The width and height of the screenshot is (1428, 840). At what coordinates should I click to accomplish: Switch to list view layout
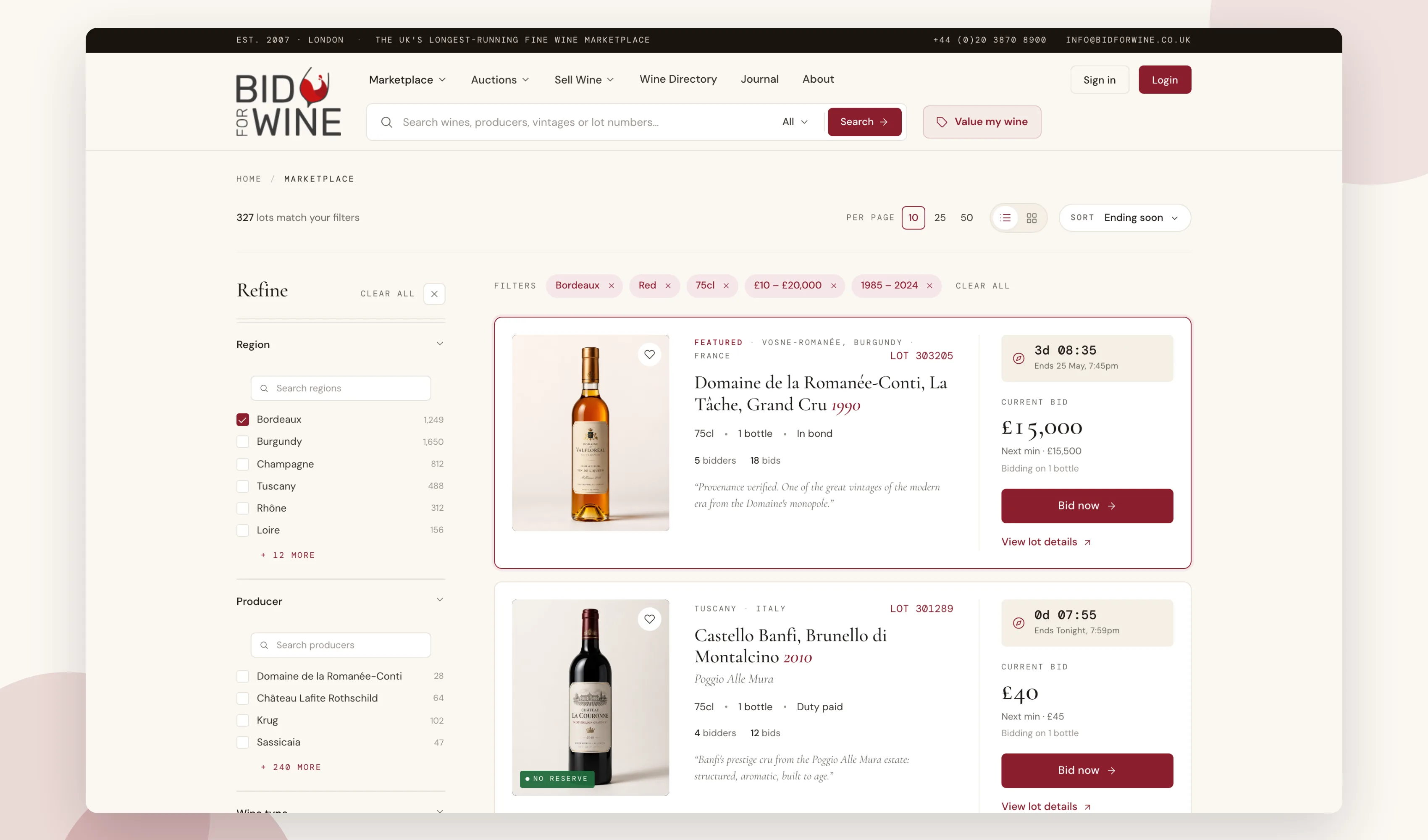pos(1005,218)
